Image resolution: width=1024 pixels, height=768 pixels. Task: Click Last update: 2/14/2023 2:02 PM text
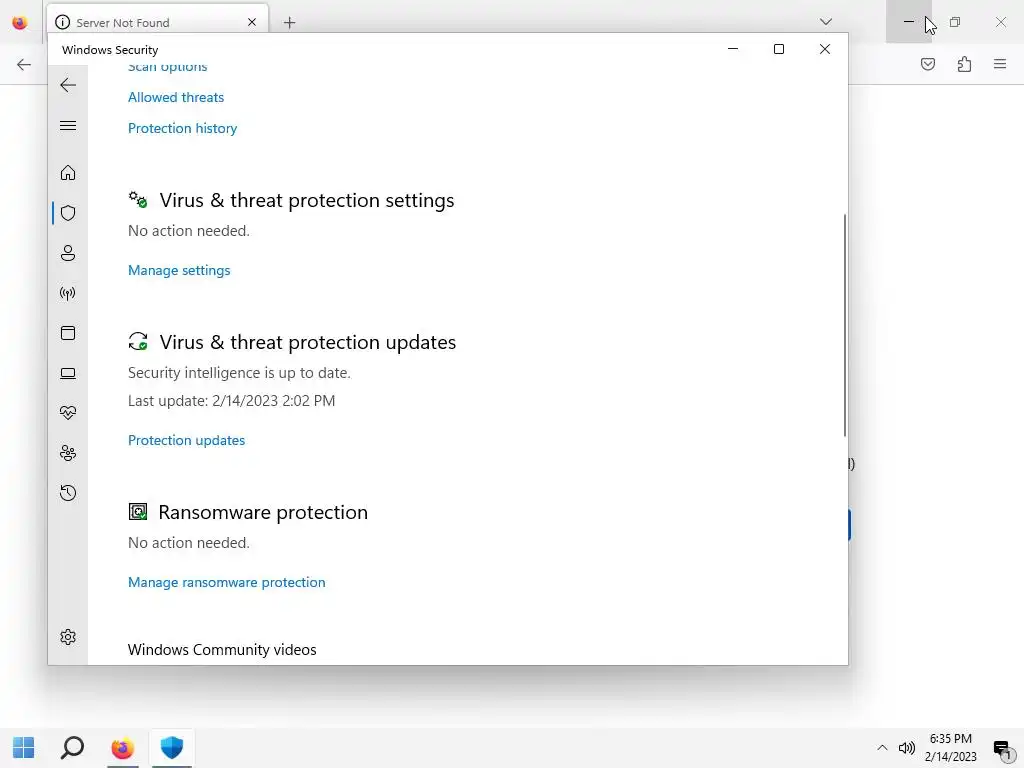pyautogui.click(x=231, y=401)
